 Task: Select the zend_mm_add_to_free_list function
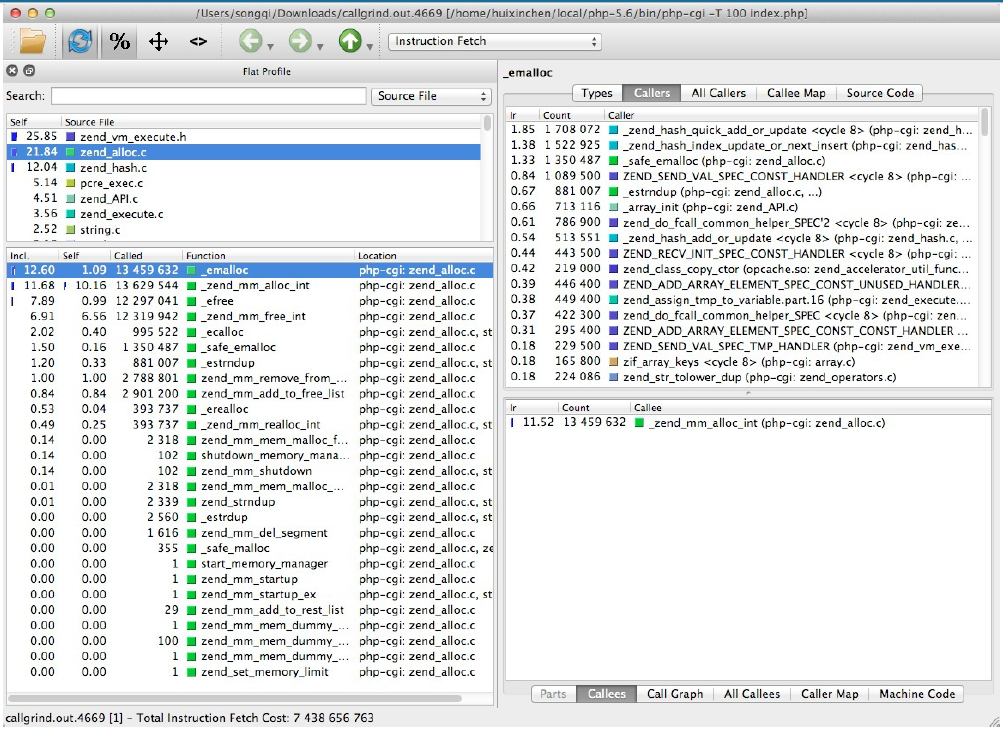[249, 394]
